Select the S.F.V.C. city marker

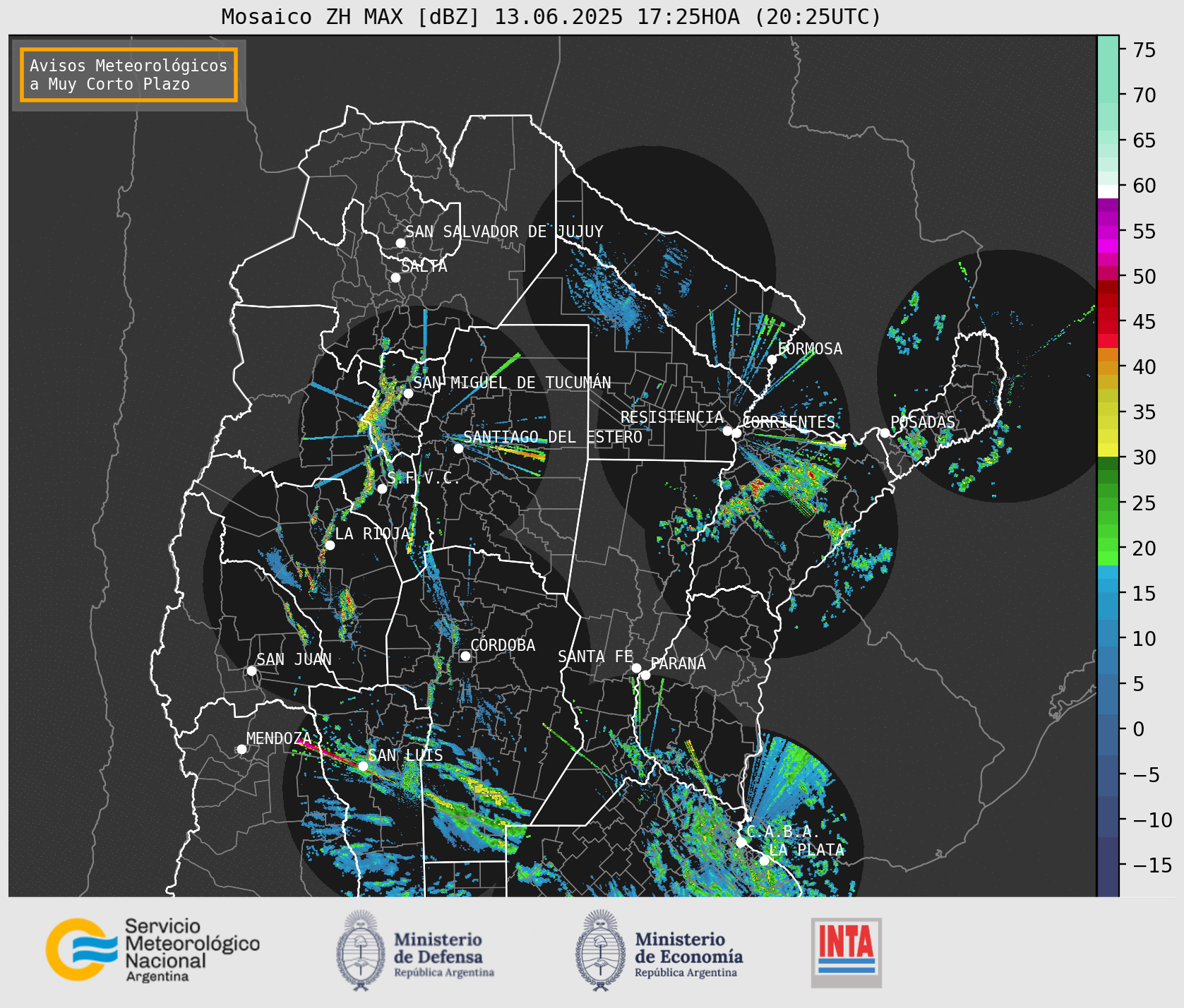[382, 488]
